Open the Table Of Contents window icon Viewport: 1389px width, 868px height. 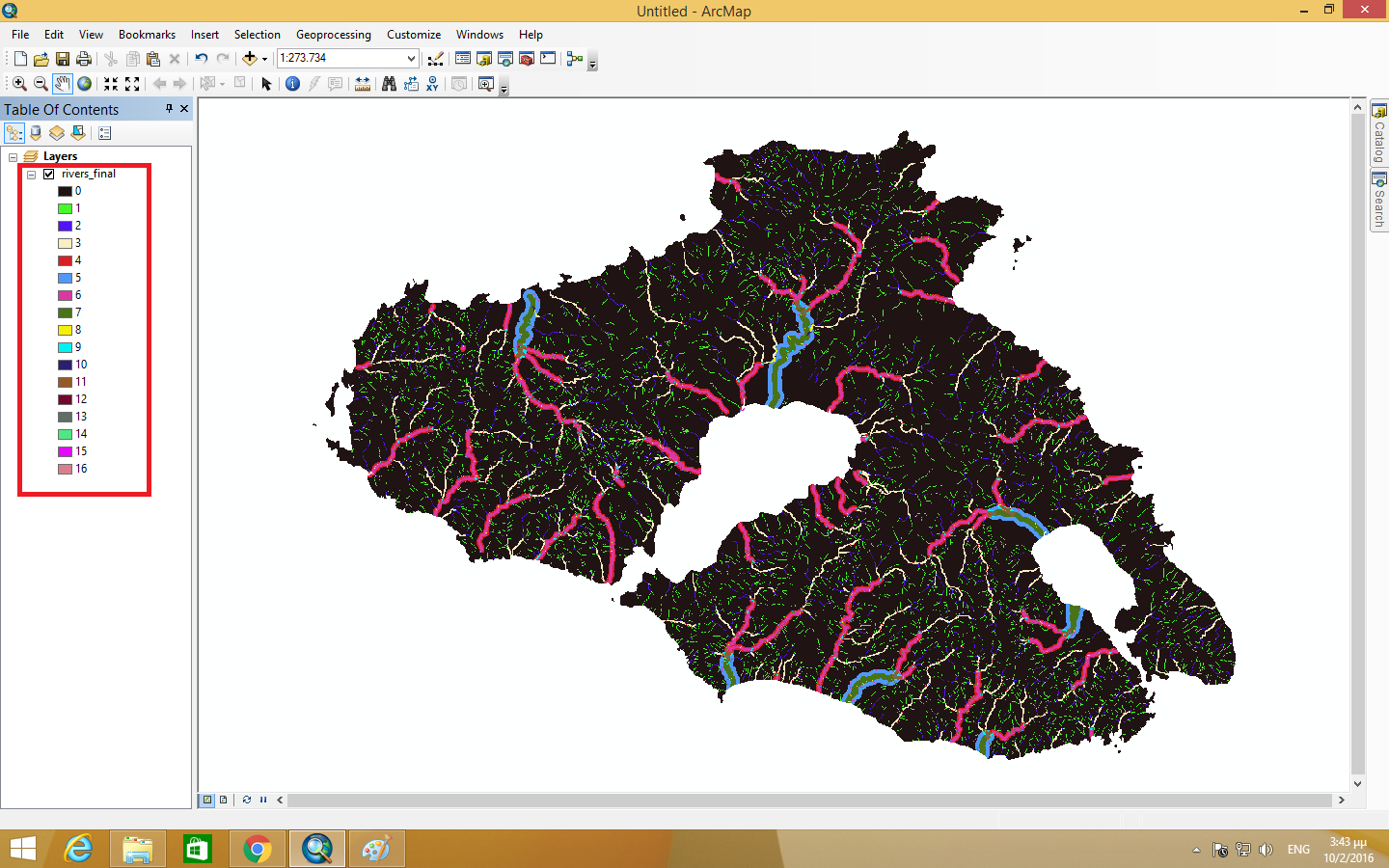pyautogui.click(x=463, y=59)
